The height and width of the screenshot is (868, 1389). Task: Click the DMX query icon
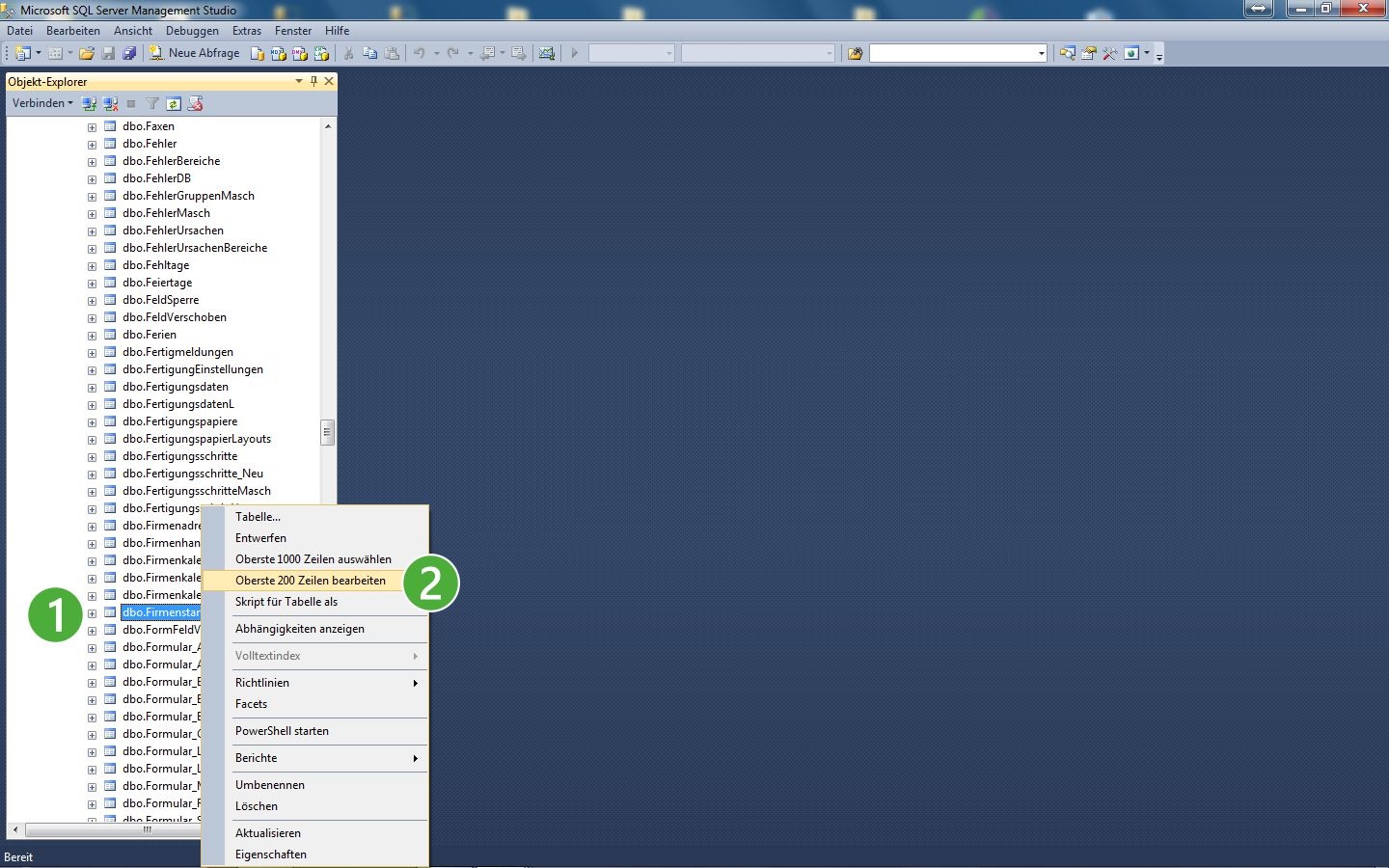click(x=300, y=53)
